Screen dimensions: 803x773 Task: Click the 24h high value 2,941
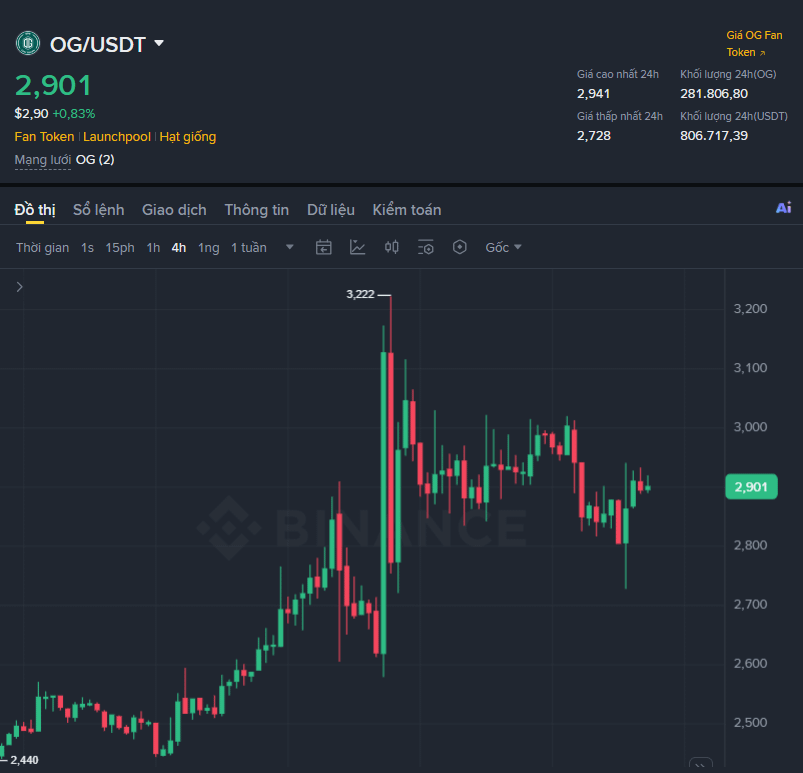pyautogui.click(x=594, y=94)
